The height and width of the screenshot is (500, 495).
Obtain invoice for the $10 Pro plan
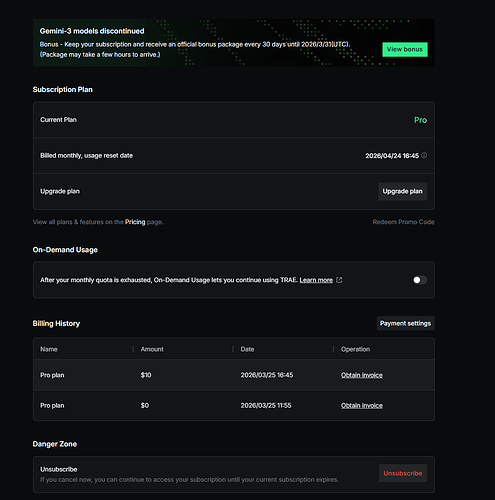coord(362,375)
